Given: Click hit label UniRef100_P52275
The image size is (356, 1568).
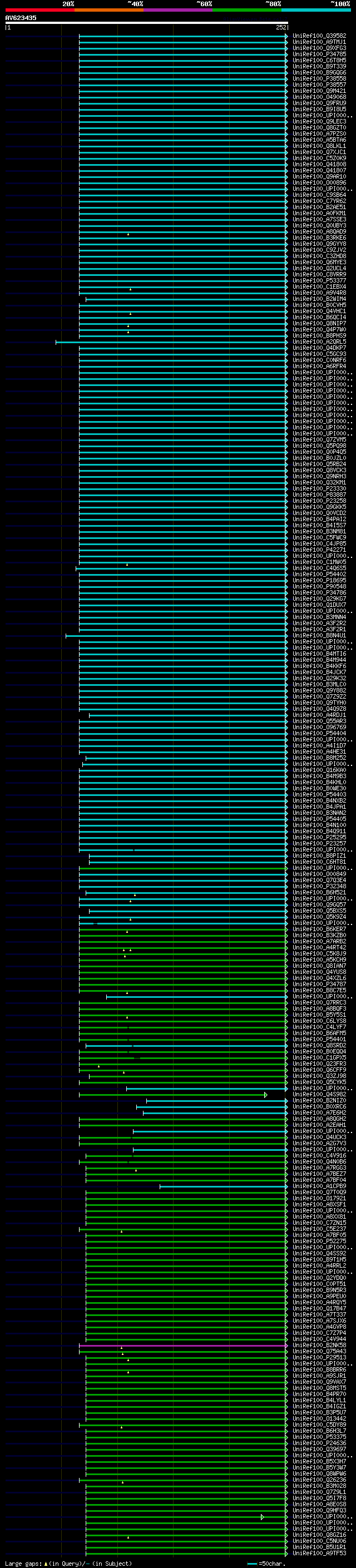Looking at the screenshot, I should (x=319, y=1241).
